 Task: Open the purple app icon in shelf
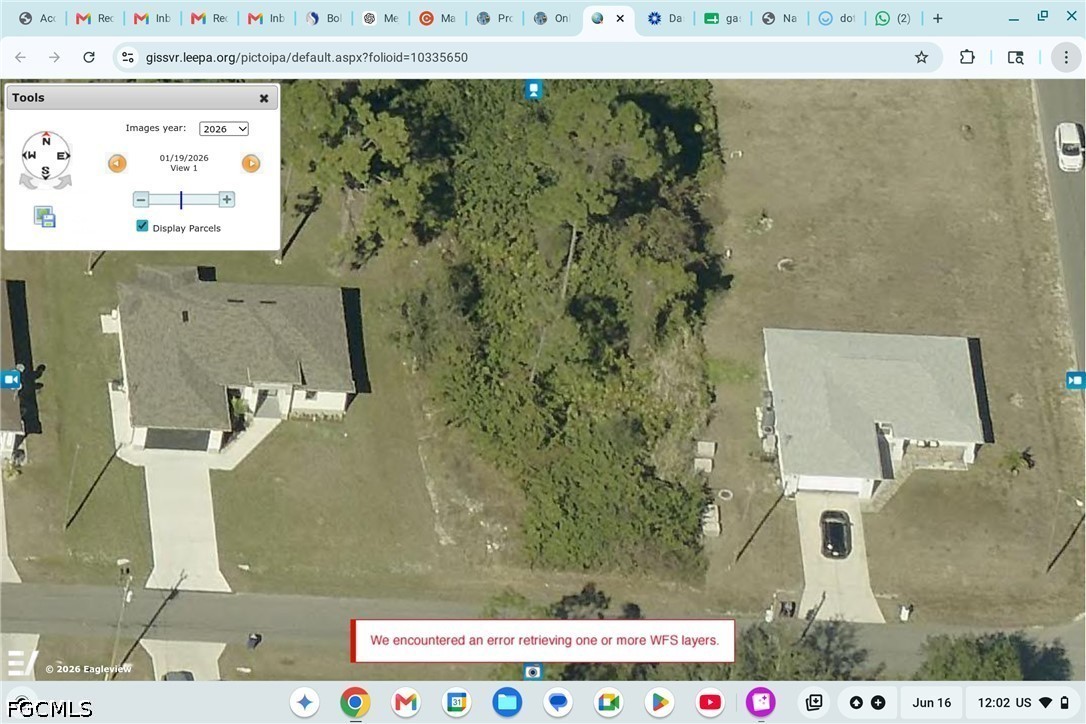(760, 703)
